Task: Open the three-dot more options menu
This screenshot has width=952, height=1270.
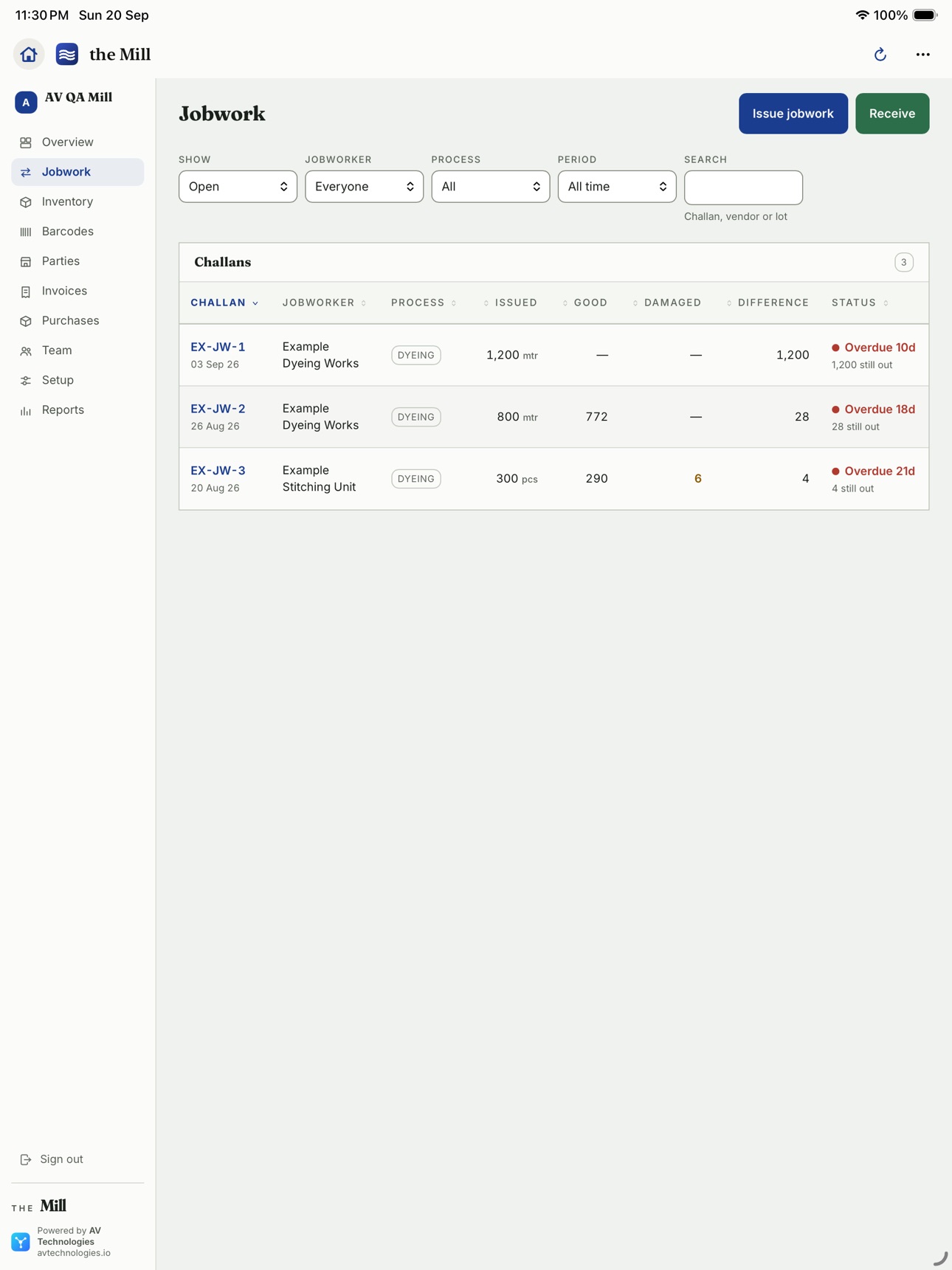Action: pos(922,55)
